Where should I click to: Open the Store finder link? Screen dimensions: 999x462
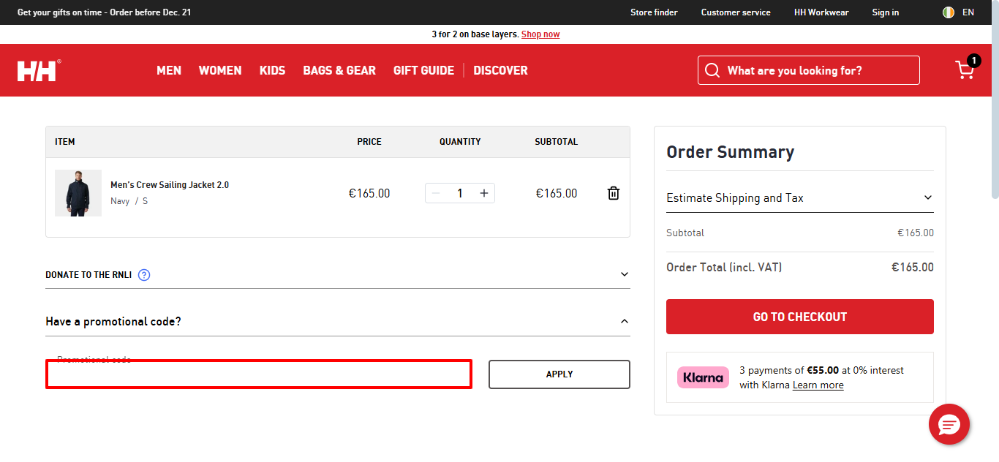tap(654, 12)
